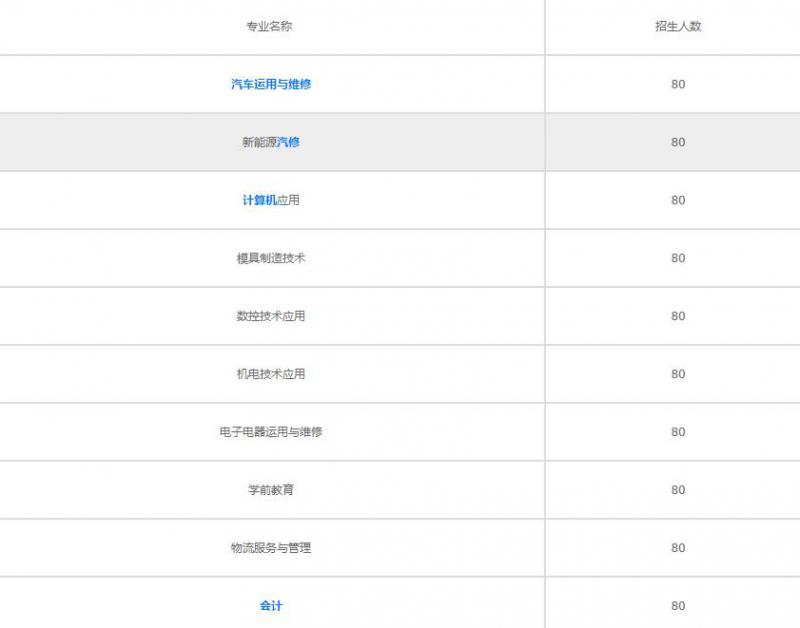Click the 电子电器运用与维修 major name

(x=271, y=432)
